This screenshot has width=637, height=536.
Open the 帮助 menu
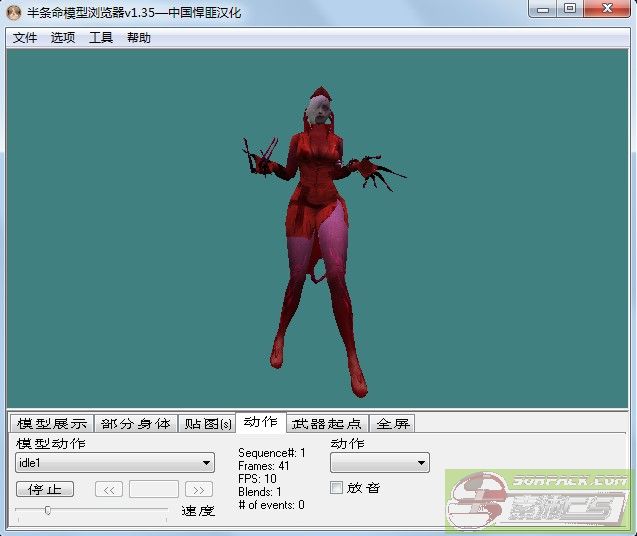[139, 38]
